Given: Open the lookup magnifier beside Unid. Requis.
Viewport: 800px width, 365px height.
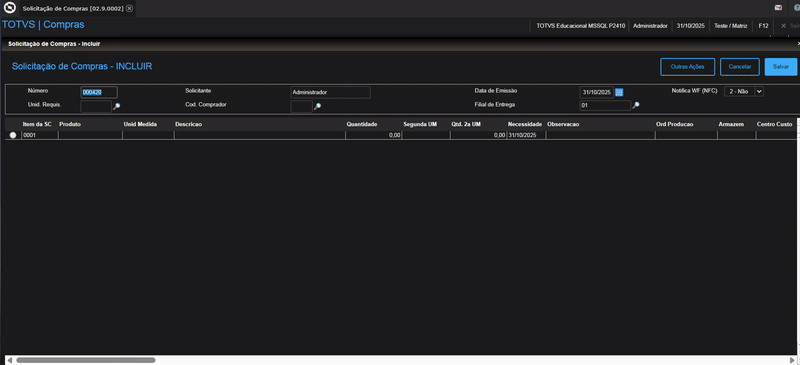Looking at the screenshot, I should pos(117,106).
